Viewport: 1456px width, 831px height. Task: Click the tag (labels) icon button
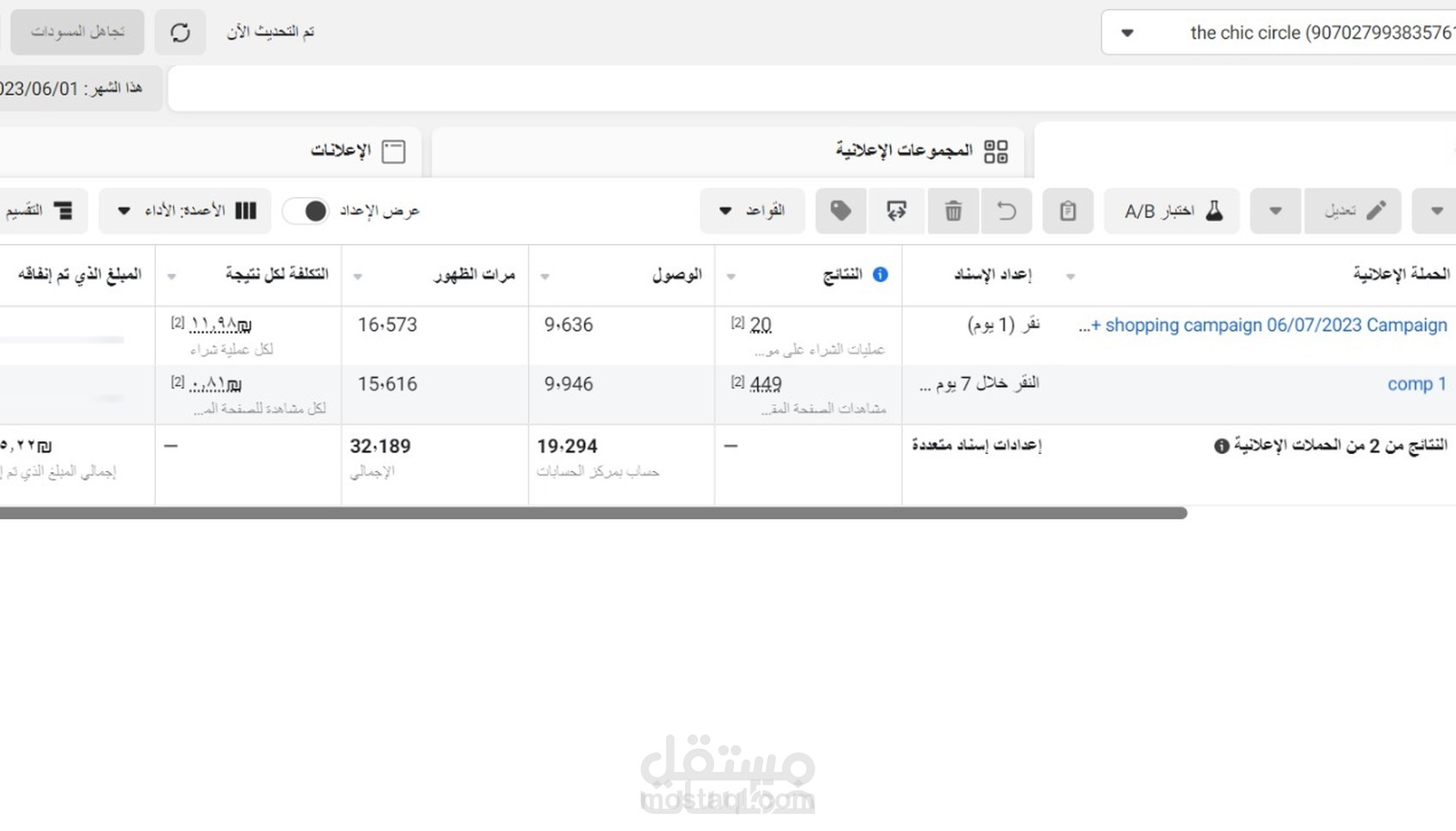pos(840,211)
